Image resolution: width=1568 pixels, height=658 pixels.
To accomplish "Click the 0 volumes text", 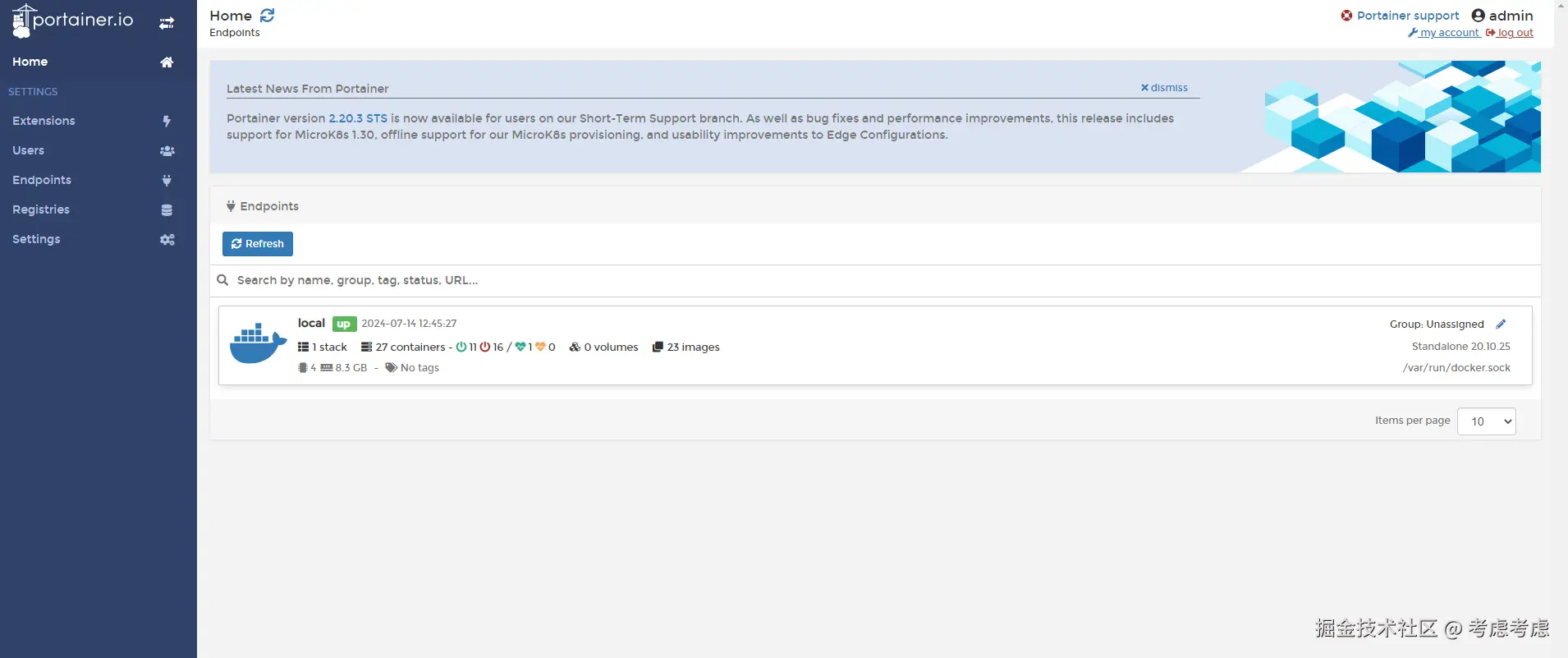I will [611, 347].
